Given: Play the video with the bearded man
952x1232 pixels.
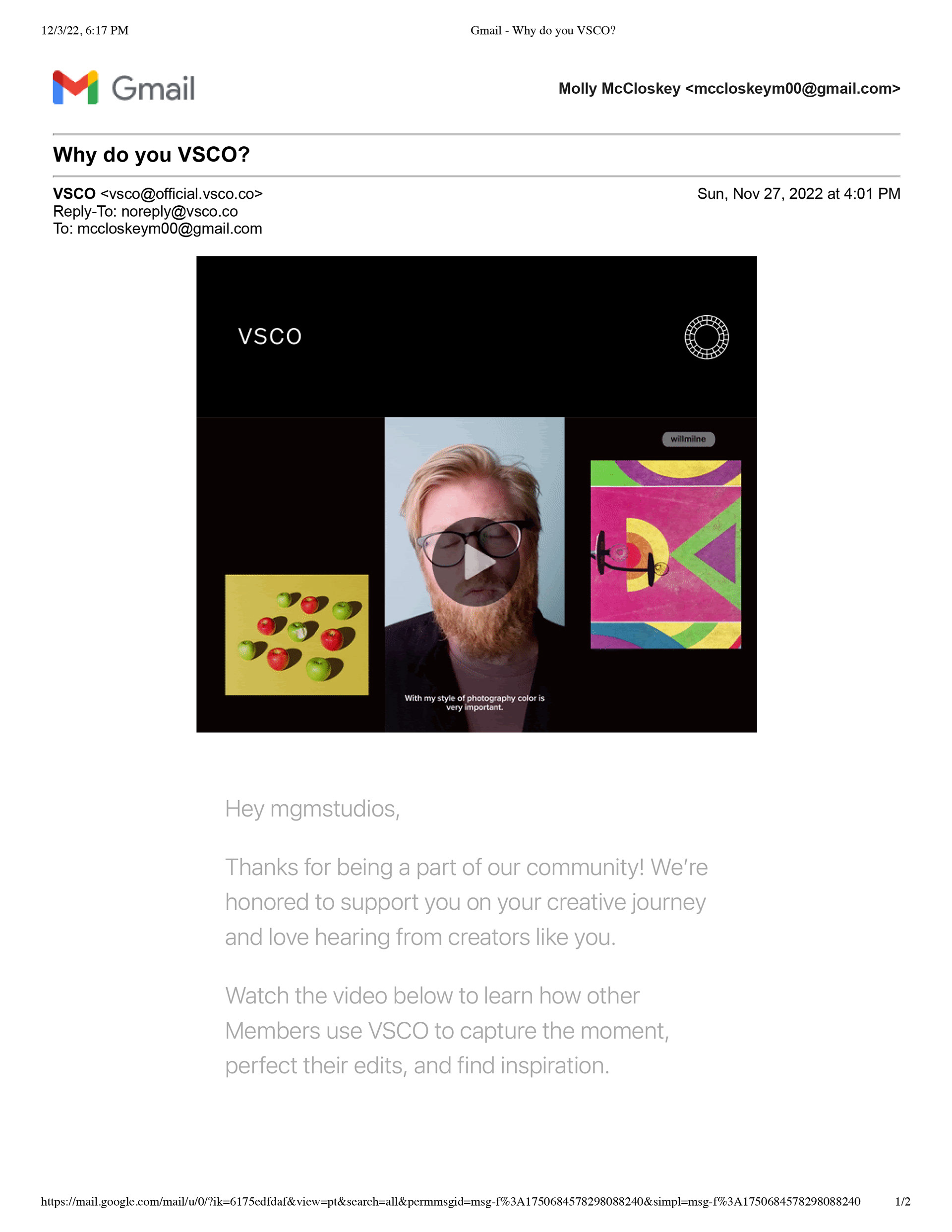Looking at the screenshot, I should click(x=476, y=562).
